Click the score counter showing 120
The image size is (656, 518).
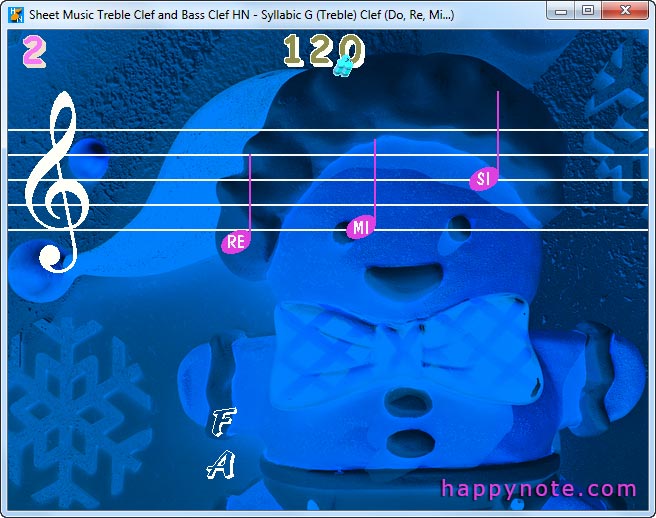325,51
